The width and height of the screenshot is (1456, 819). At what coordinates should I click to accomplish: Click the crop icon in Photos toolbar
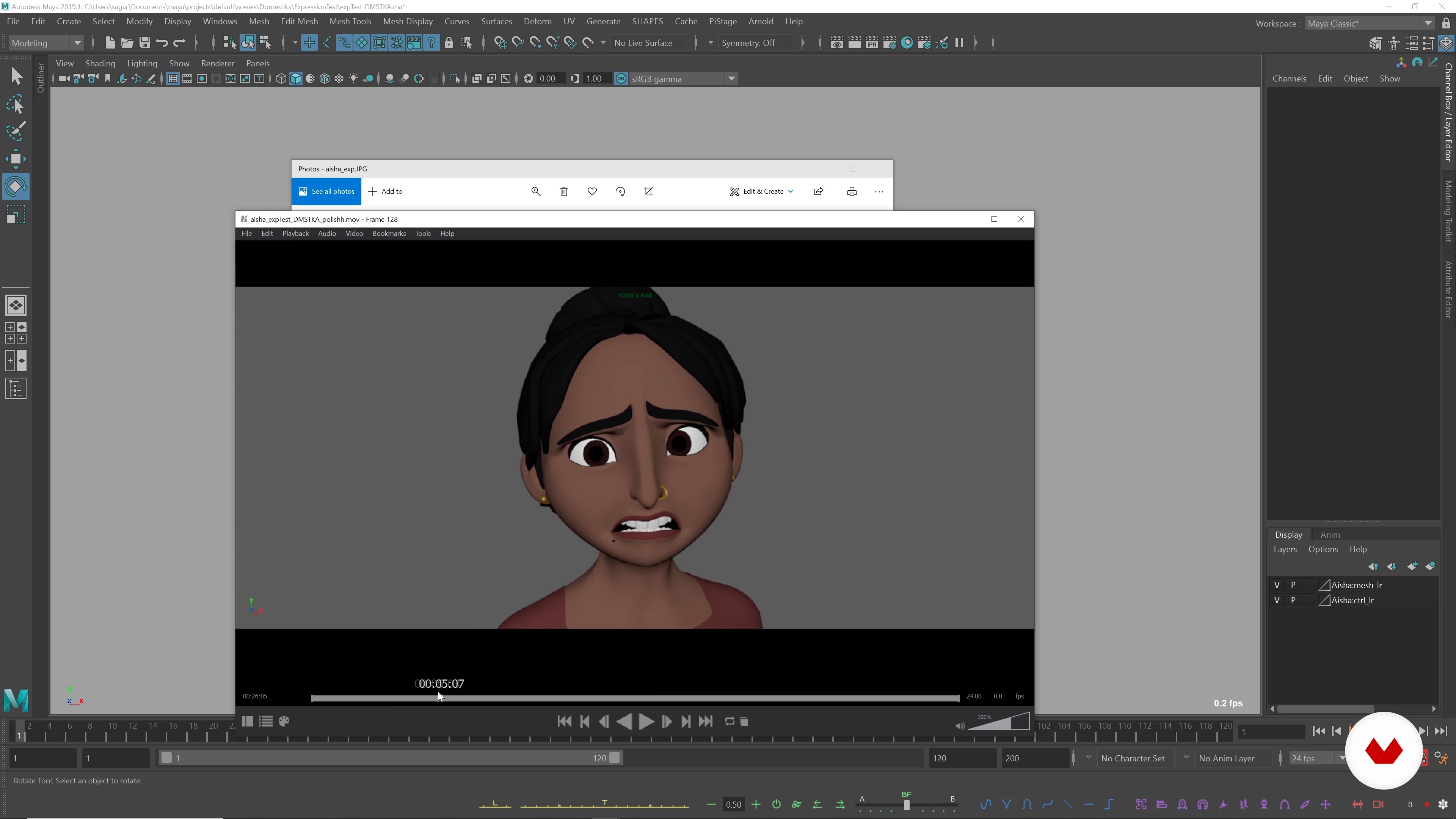coord(648,191)
